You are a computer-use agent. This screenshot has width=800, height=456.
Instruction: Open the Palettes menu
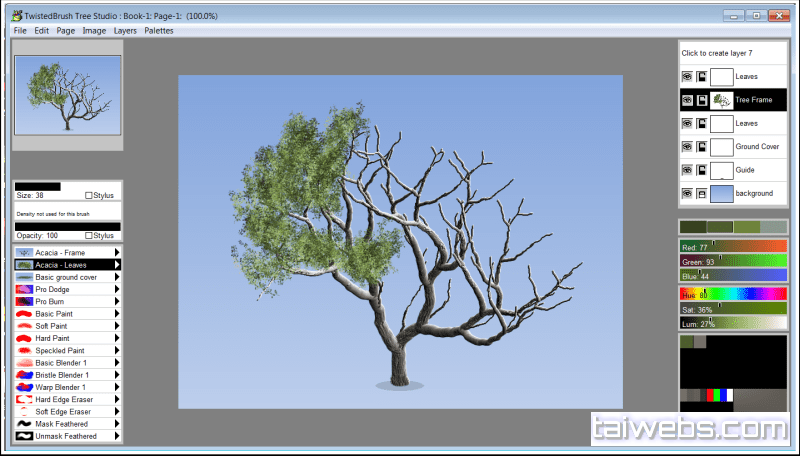click(158, 31)
